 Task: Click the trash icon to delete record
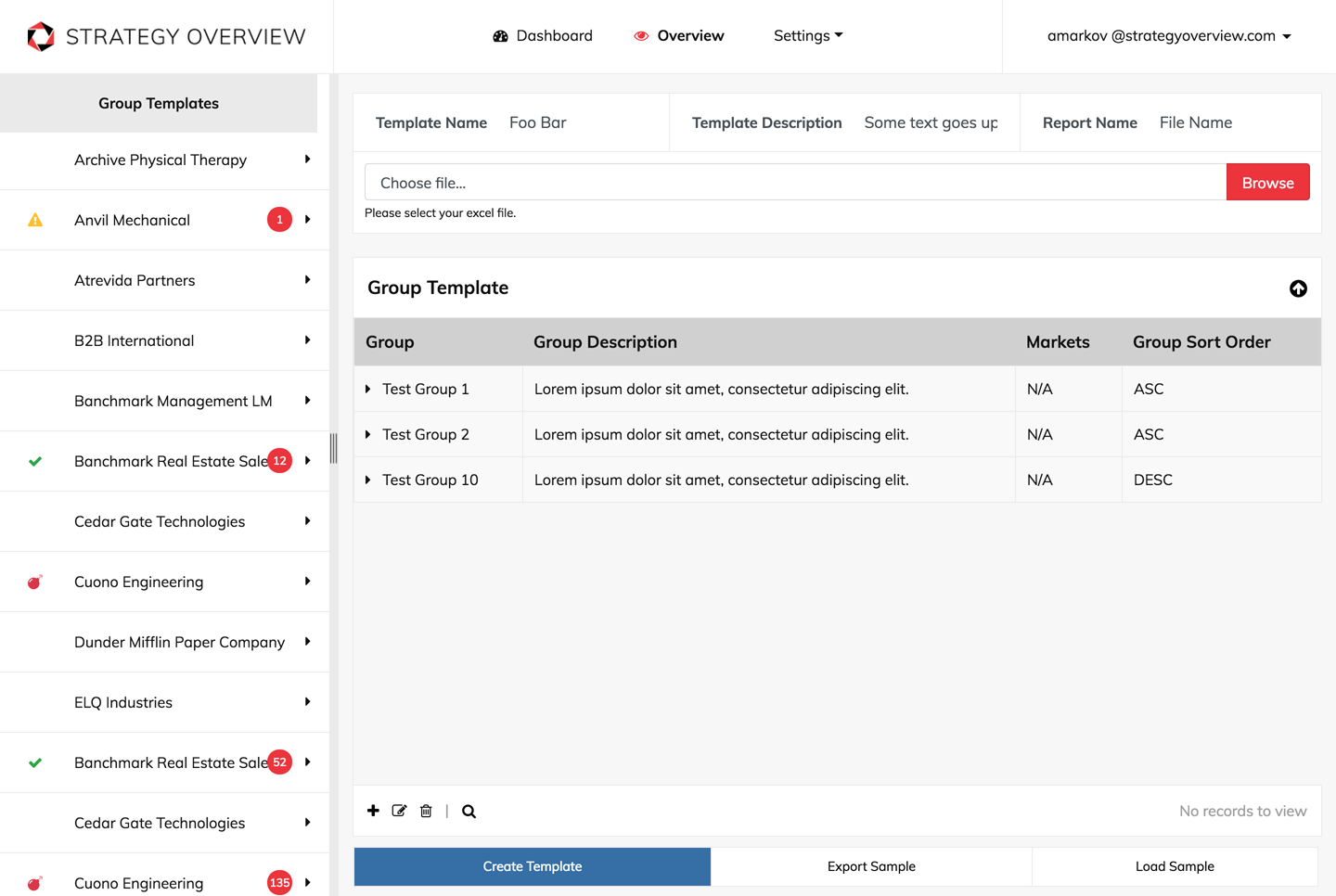(x=426, y=811)
